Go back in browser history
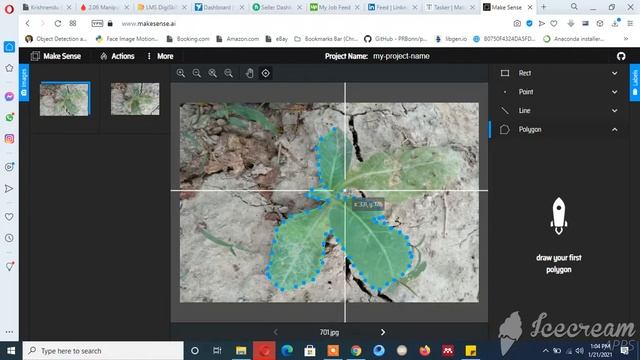The width and height of the screenshot is (640, 360). coord(28,24)
